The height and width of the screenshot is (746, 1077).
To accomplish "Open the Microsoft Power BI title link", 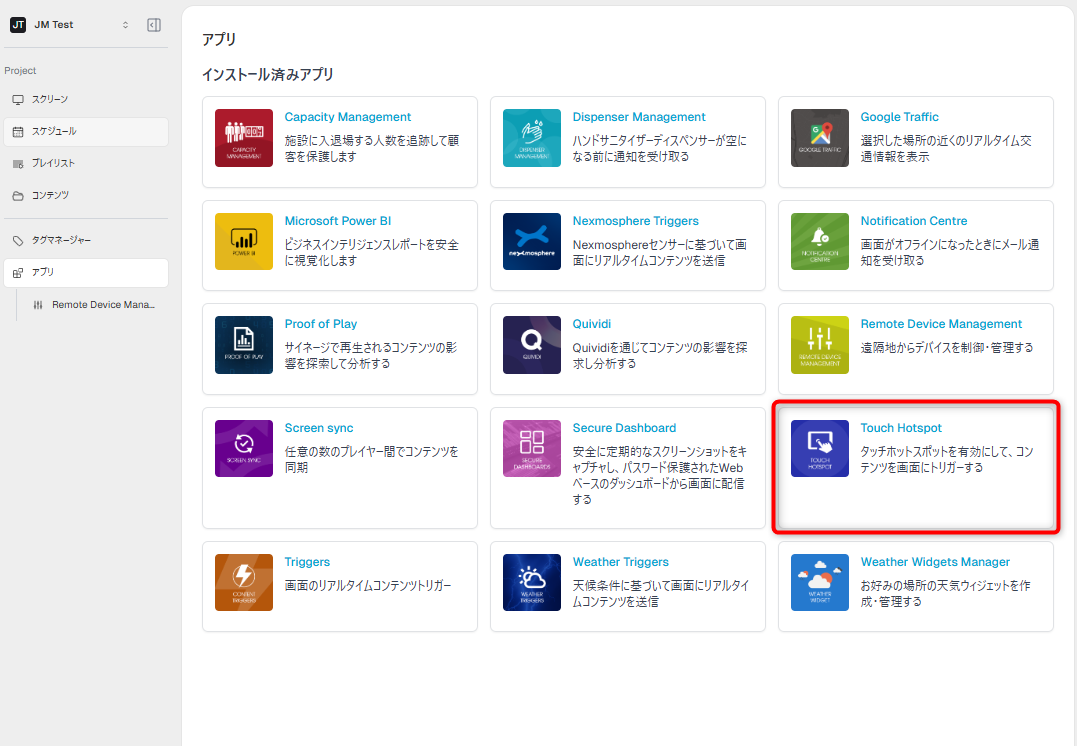I will [338, 221].
